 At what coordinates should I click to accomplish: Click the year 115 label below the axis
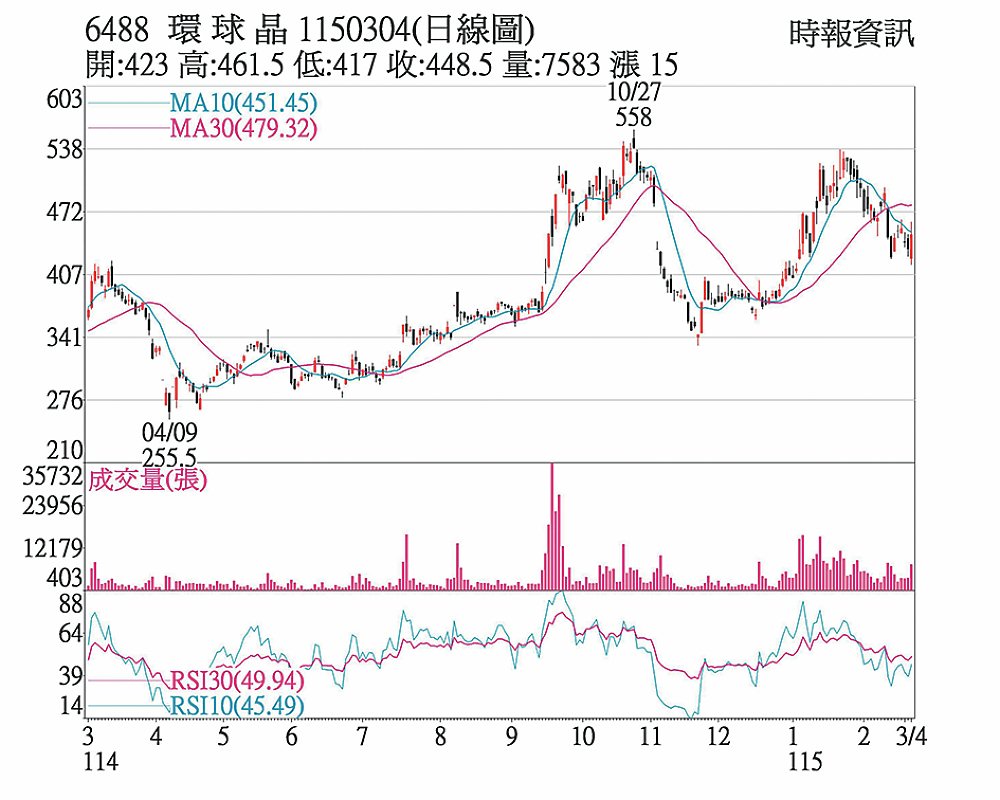click(x=804, y=762)
